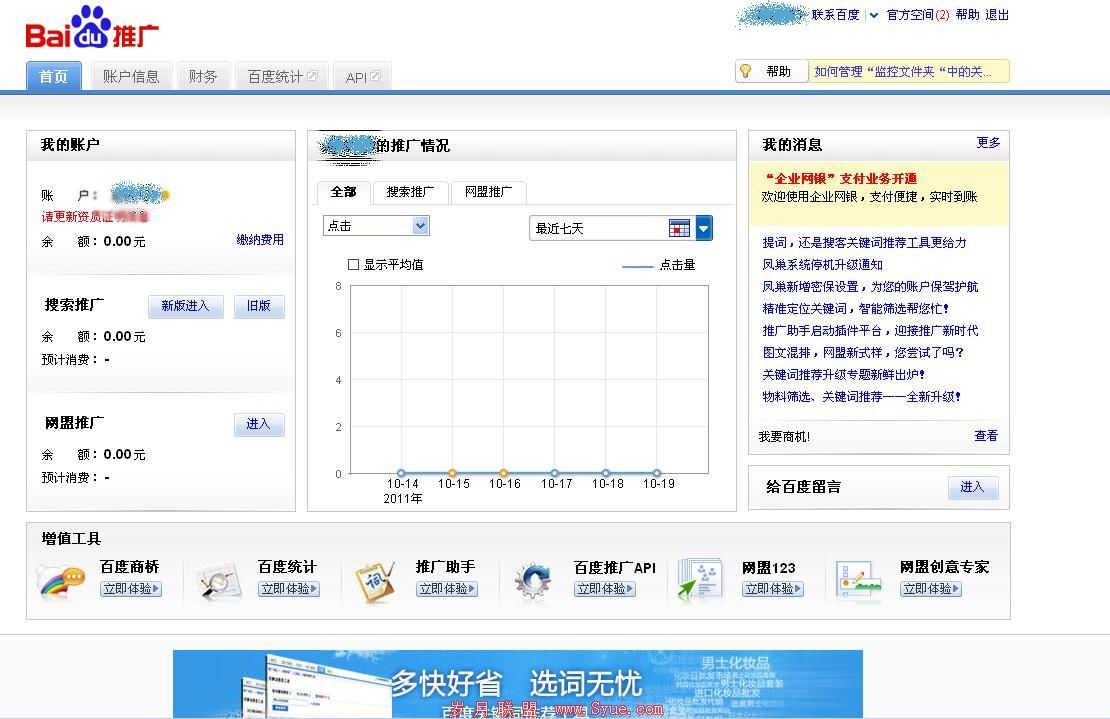Click the lightbulb help icon
1110x719 pixels.
(745, 71)
